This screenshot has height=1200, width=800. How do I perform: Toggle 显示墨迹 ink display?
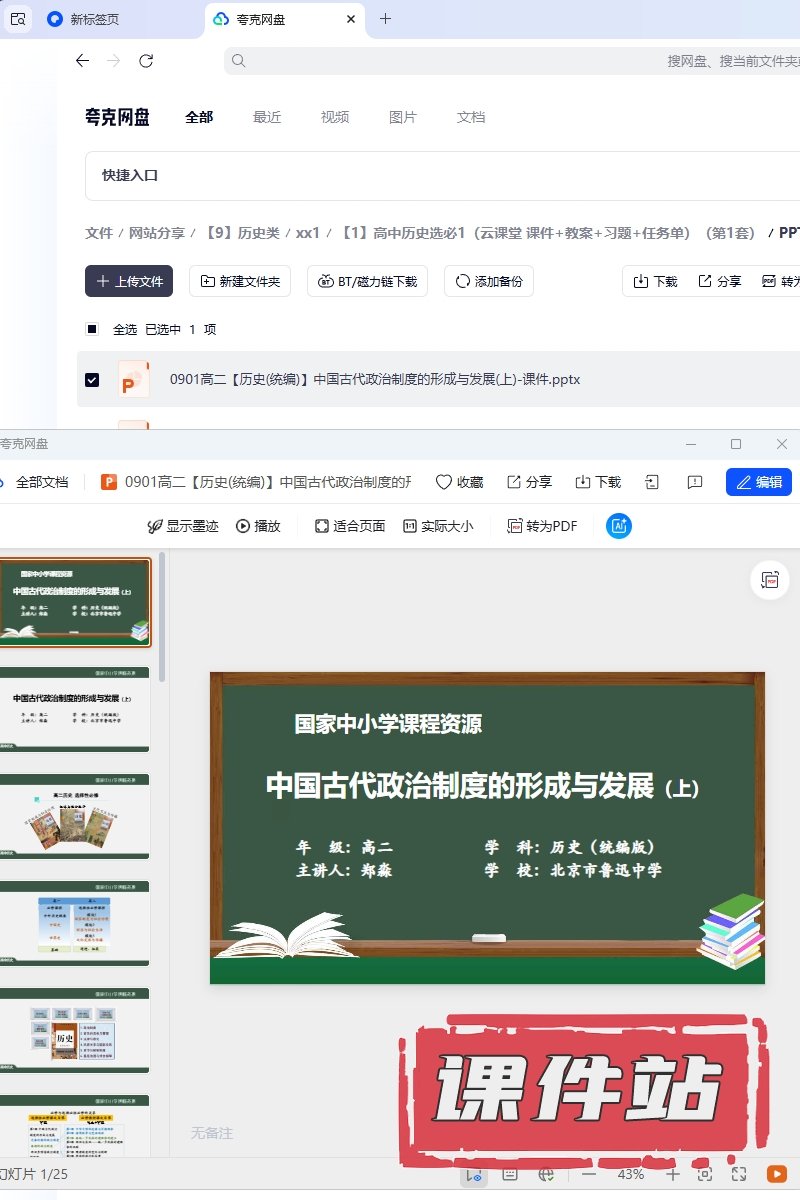[x=183, y=526]
